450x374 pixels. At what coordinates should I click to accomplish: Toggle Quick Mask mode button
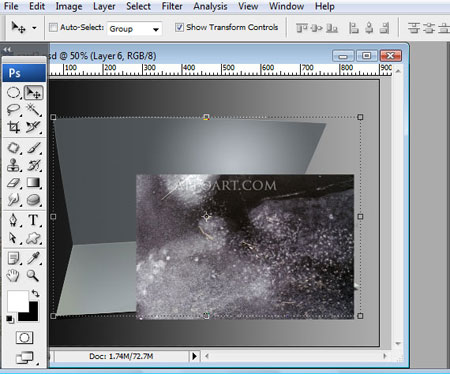point(24,338)
